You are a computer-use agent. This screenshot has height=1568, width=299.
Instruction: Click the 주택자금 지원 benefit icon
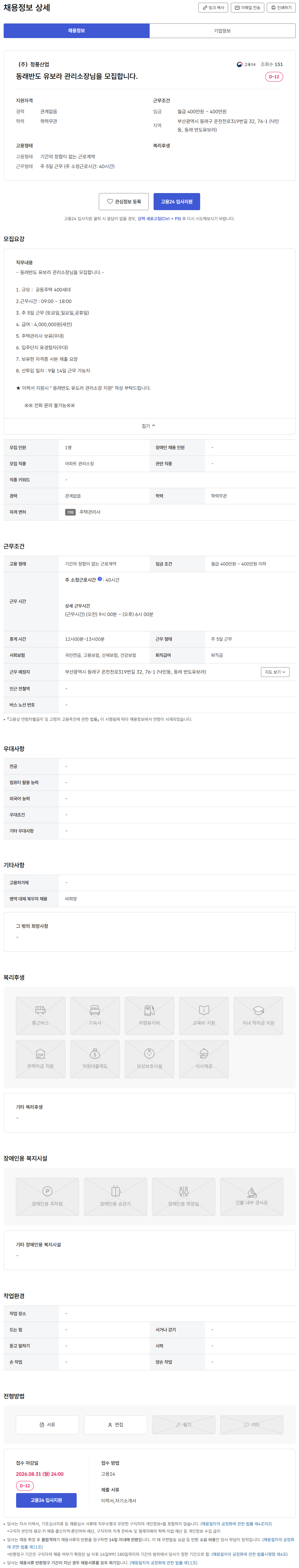pyautogui.click(x=41, y=1059)
